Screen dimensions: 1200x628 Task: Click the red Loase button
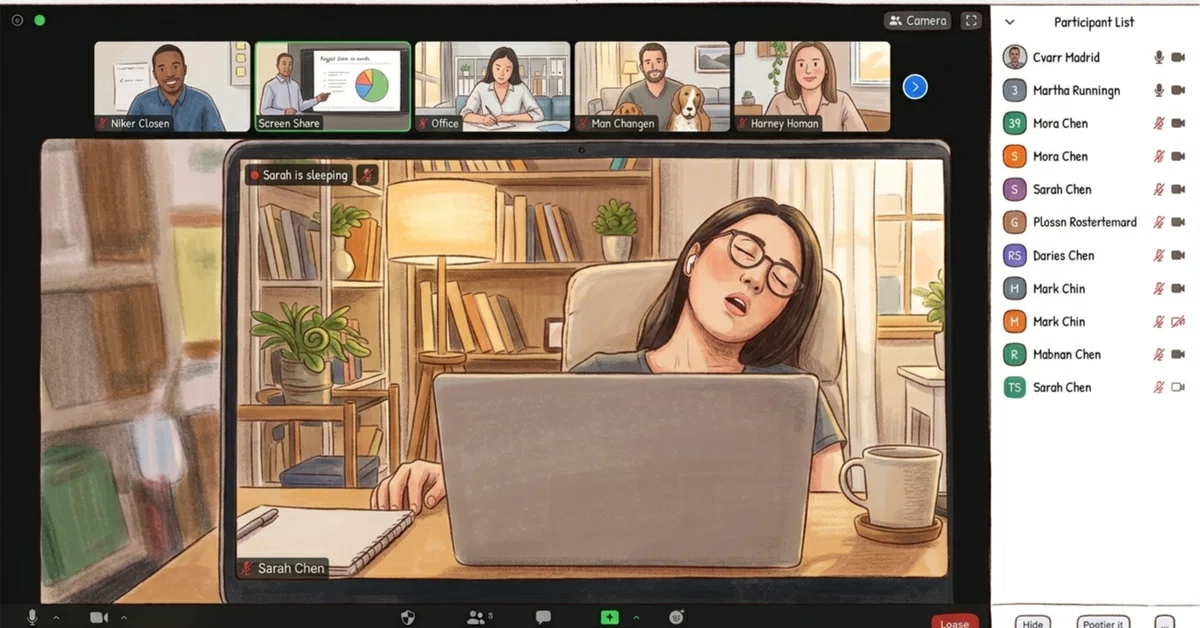point(955,622)
